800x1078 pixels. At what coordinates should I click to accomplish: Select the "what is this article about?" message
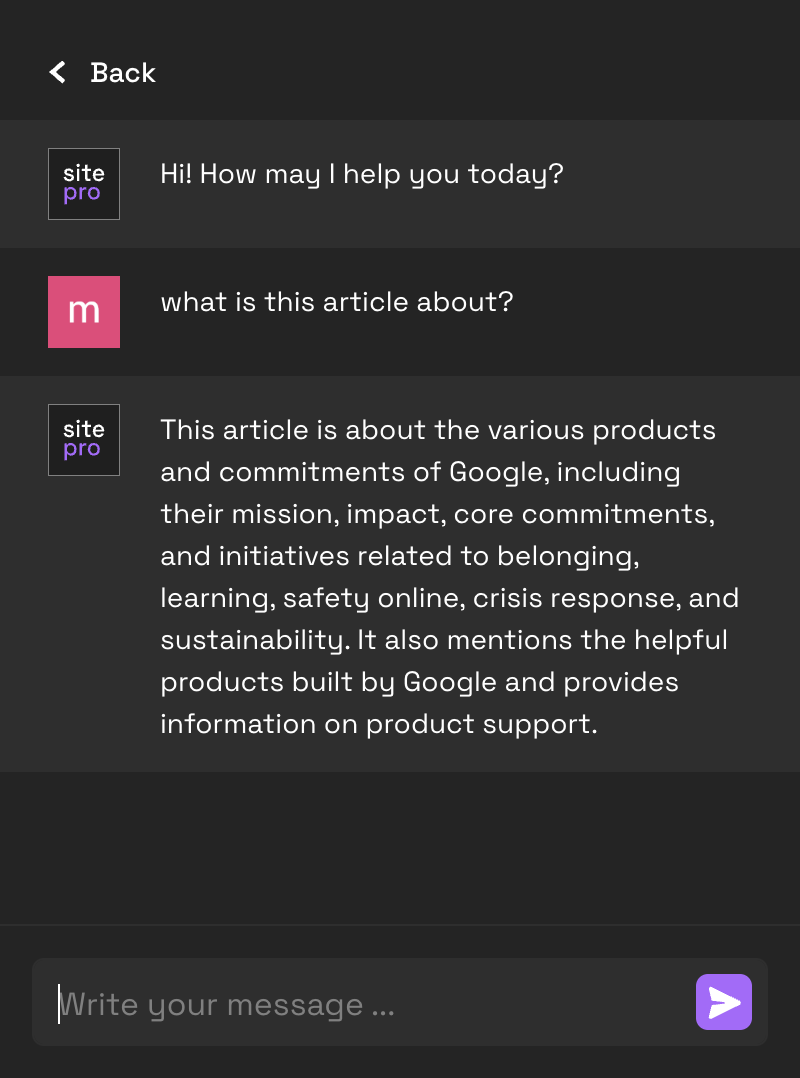tap(337, 302)
